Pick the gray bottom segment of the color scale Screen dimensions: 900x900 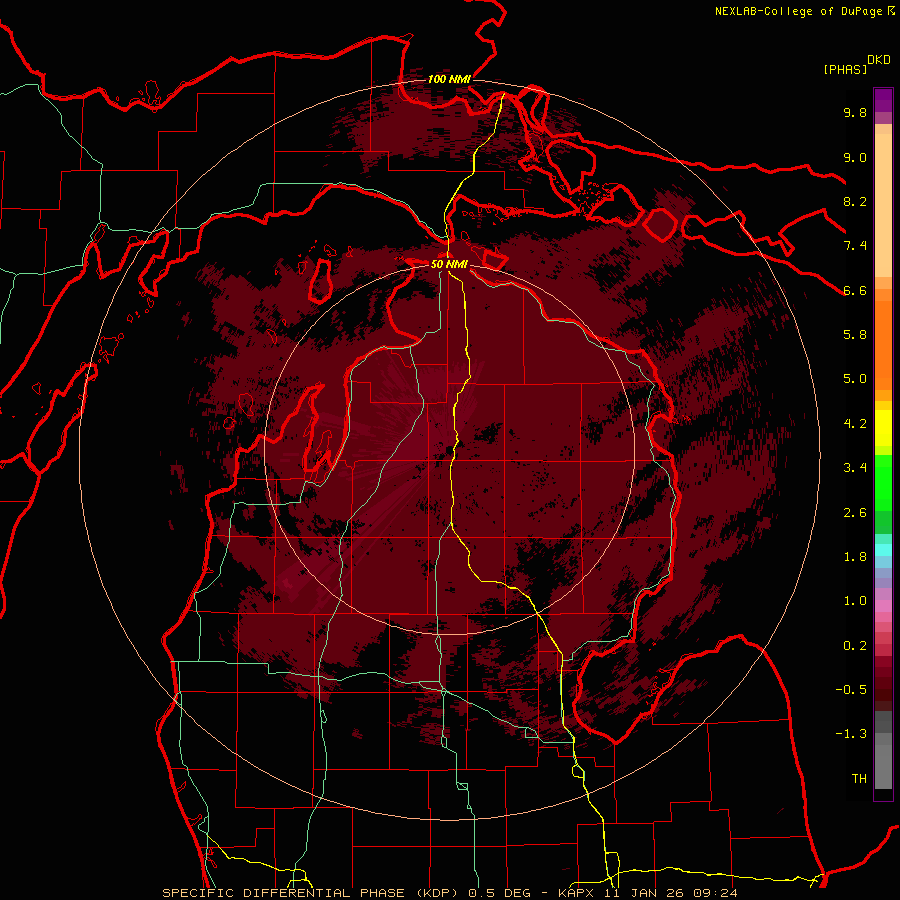click(883, 763)
